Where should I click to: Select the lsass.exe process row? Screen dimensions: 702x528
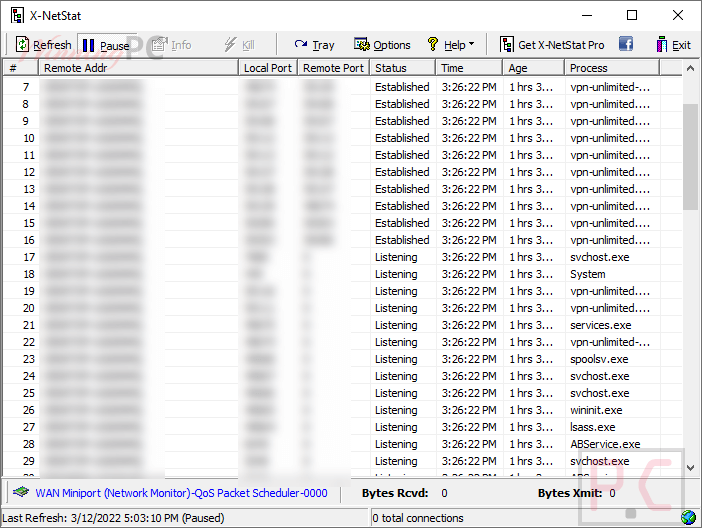[342, 427]
